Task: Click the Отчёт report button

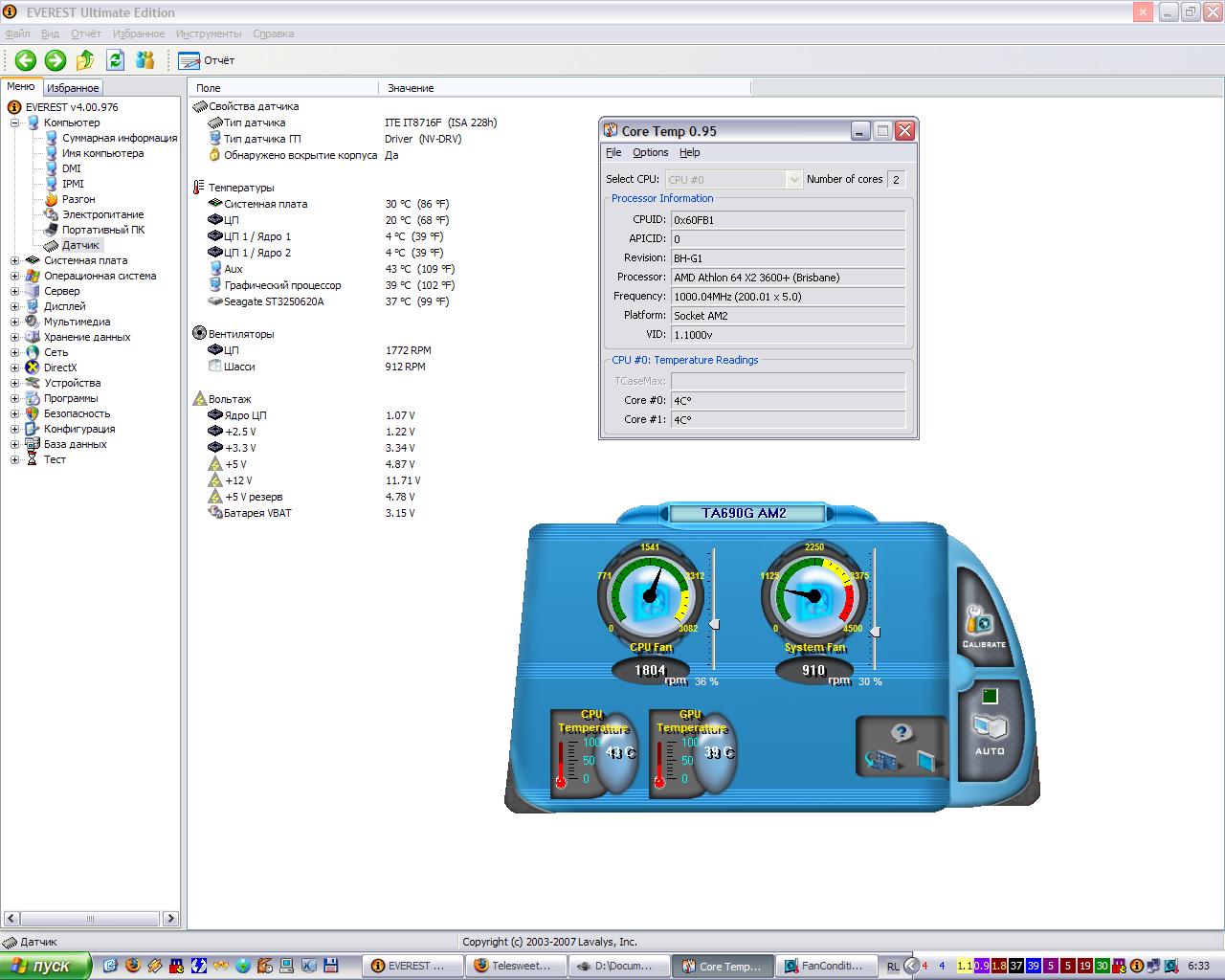Action: click(x=207, y=60)
